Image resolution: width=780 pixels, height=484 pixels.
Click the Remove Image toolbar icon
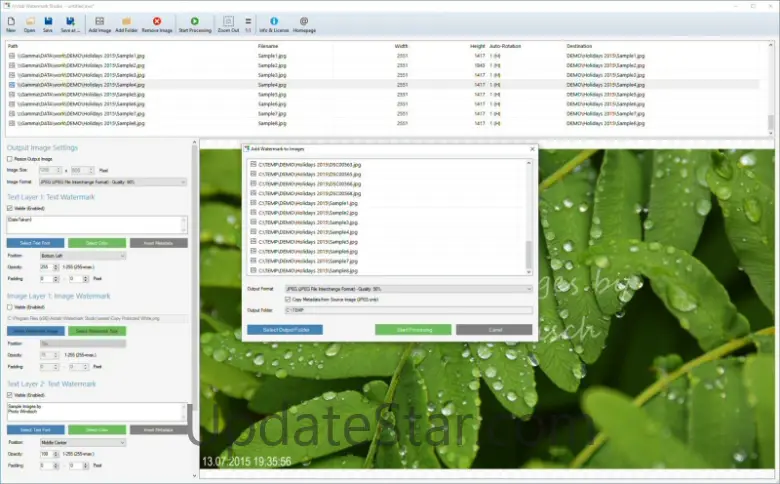(x=156, y=23)
